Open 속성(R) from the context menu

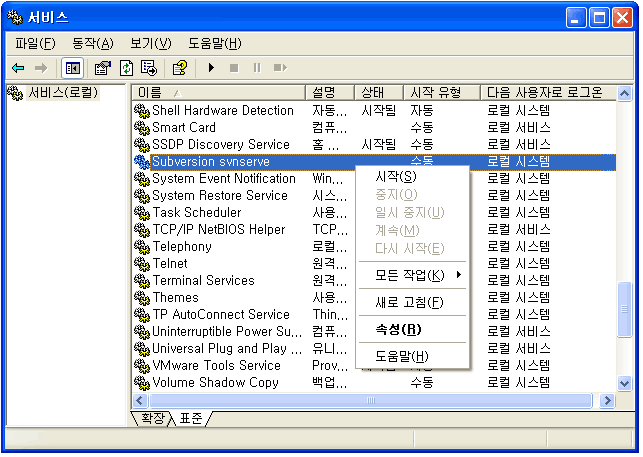(x=398, y=329)
